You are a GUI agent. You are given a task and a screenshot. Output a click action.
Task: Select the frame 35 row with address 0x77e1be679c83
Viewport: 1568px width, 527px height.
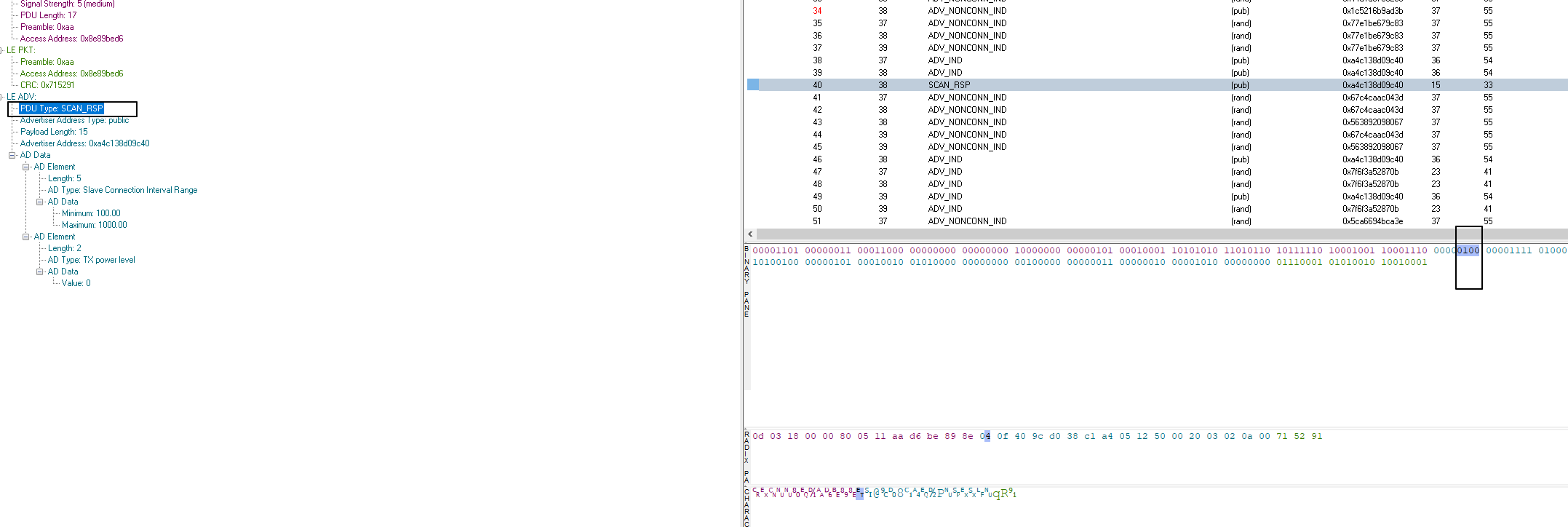1157,23
